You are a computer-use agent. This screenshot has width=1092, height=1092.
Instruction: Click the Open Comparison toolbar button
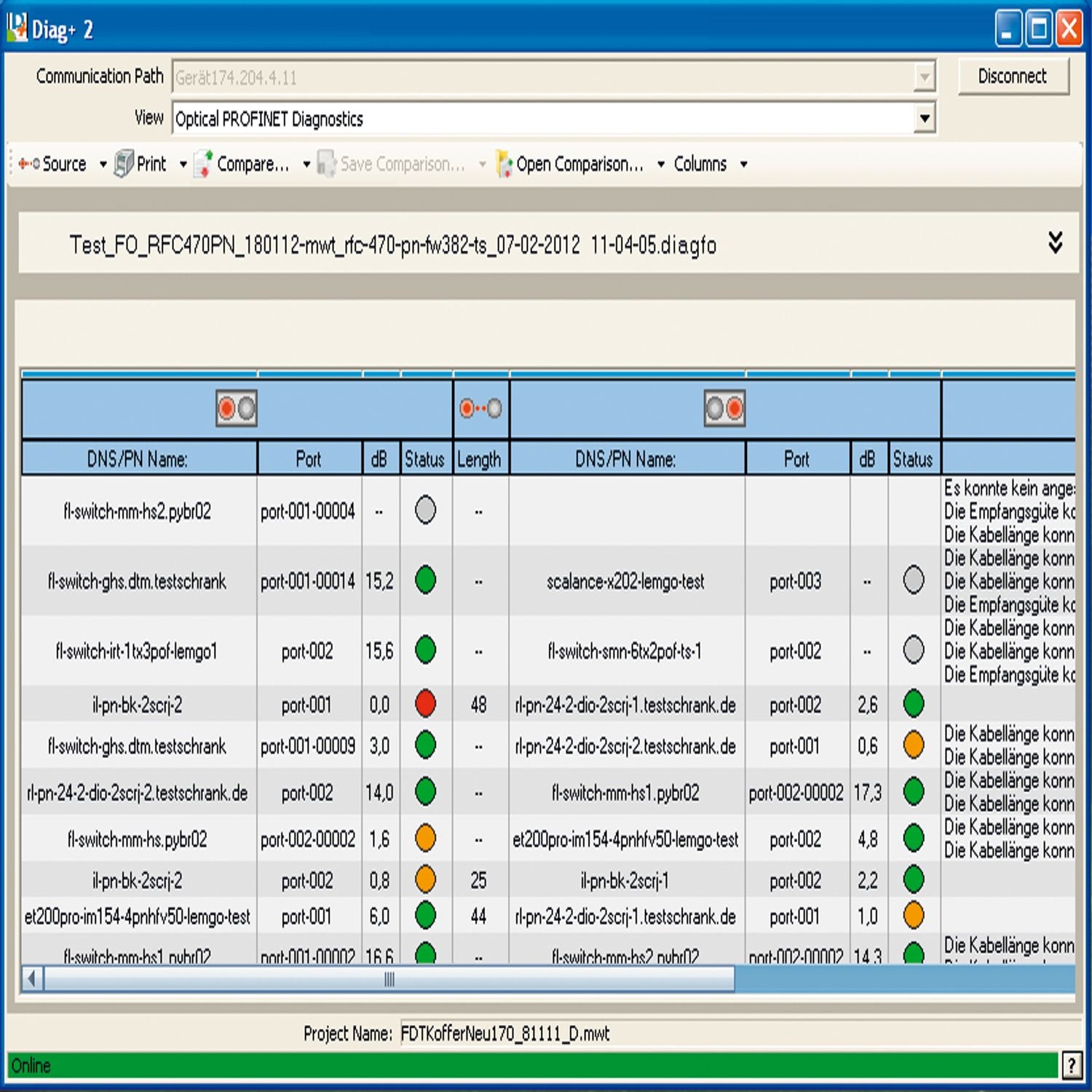[579, 164]
